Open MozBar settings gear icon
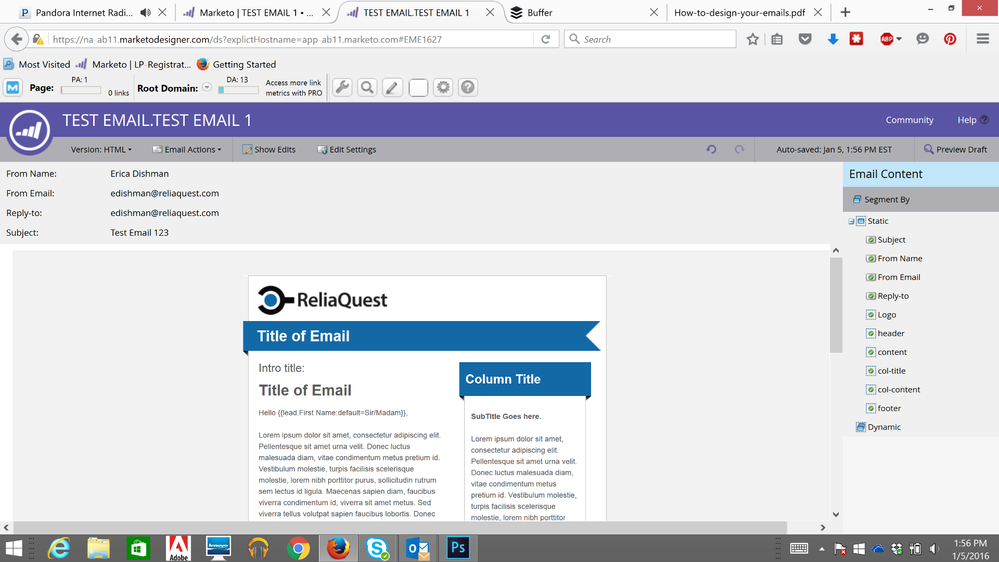Viewport: 999px width, 562px height. [x=443, y=87]
